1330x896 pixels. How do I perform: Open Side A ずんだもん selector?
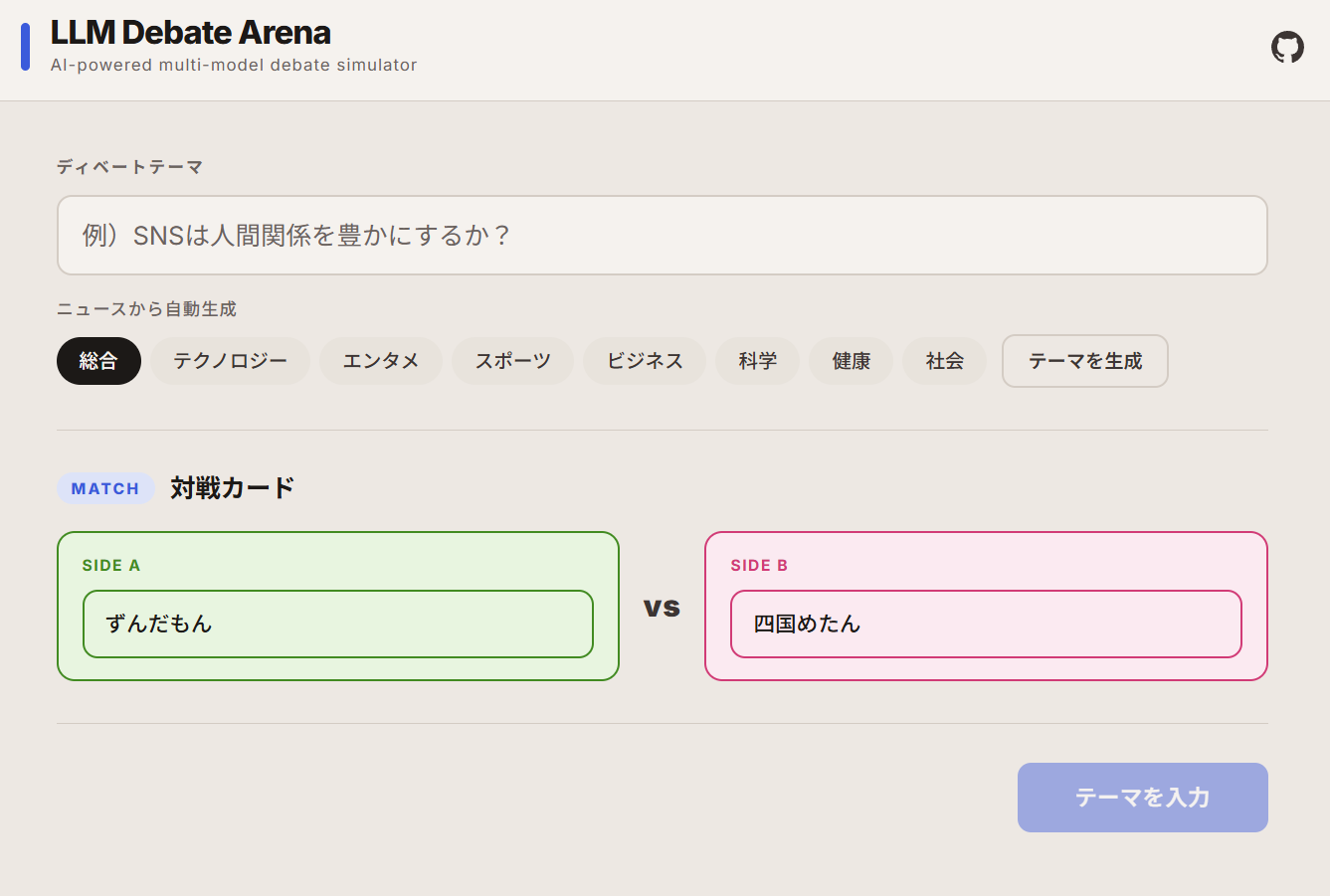click(337, 624)
